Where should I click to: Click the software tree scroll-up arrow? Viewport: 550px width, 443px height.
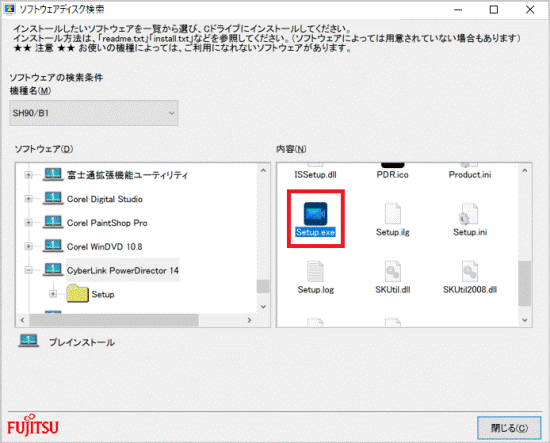[263, 170]
